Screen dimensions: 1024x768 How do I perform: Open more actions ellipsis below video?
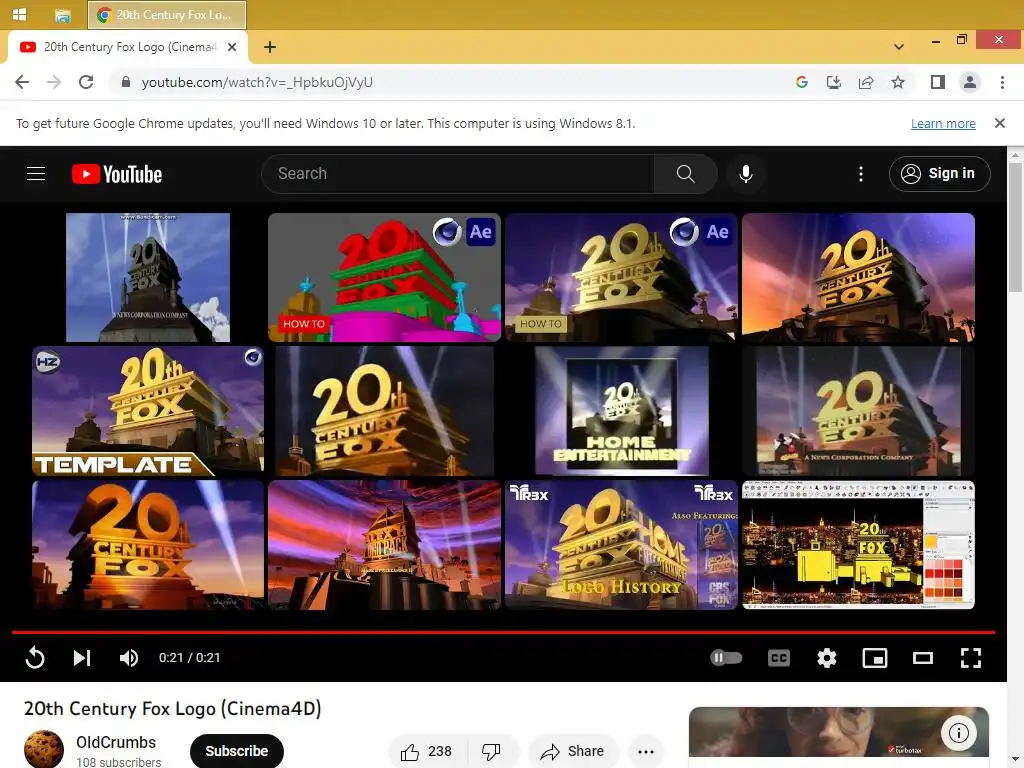tap(646, 752)
